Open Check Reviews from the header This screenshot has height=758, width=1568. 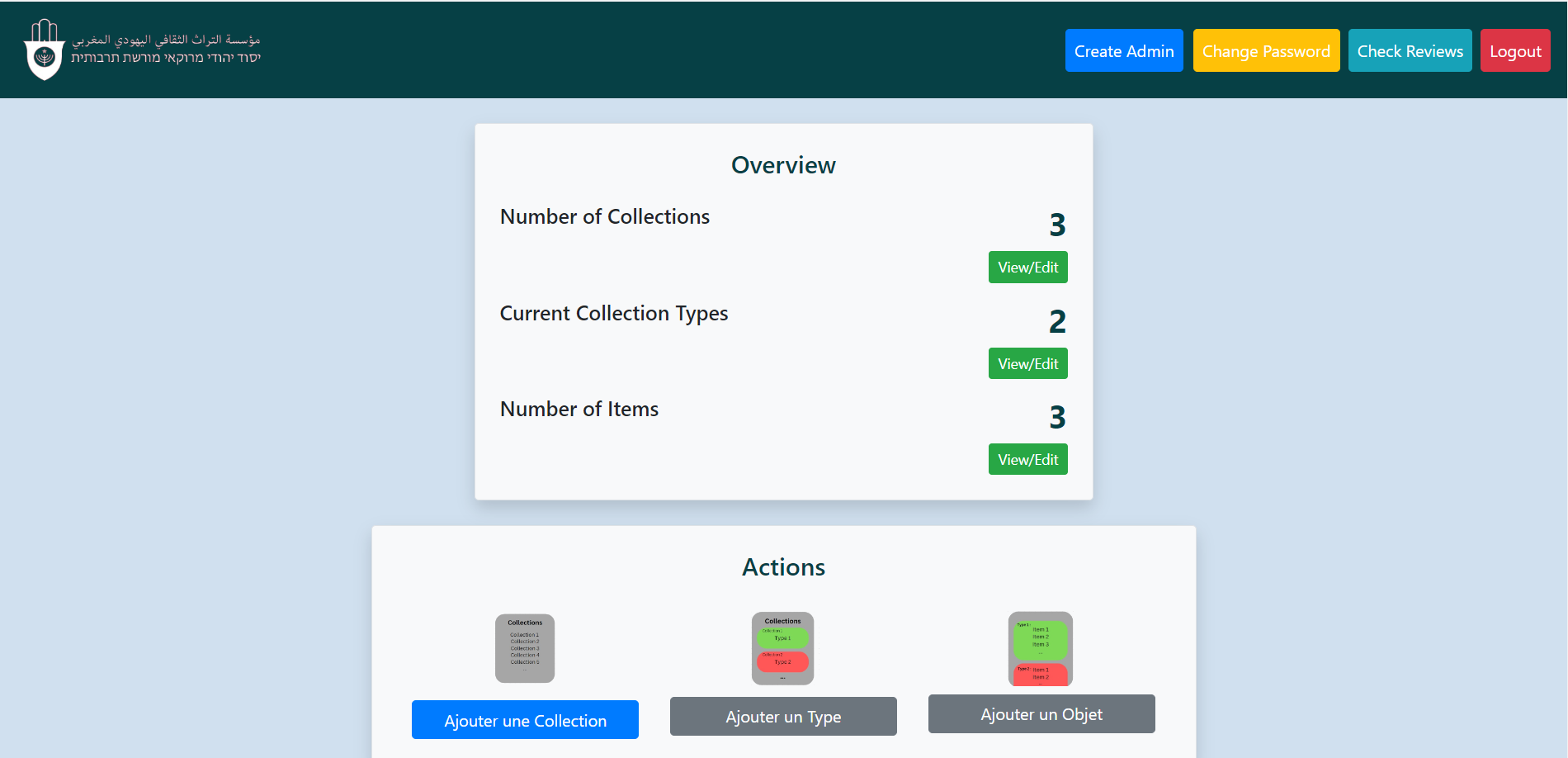[1410, 51]
